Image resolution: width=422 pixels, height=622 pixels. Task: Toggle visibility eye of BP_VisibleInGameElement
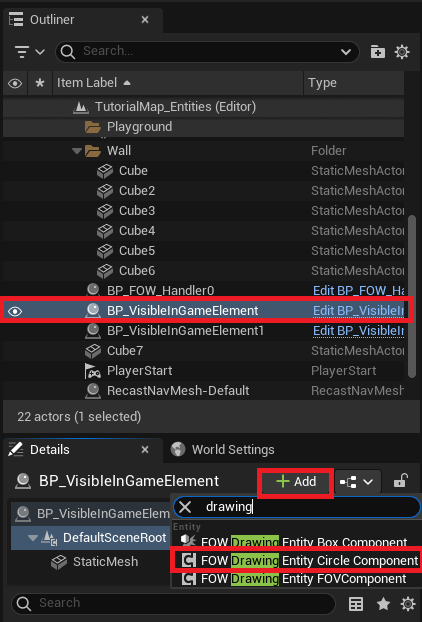point(15,311)
